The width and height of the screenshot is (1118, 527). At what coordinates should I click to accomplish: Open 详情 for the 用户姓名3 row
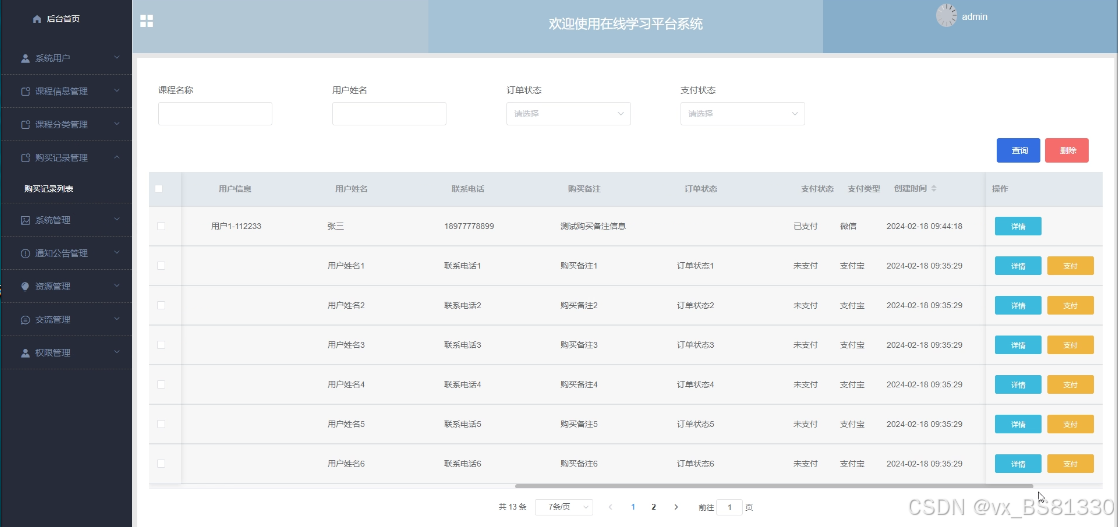coord(1018,344)
